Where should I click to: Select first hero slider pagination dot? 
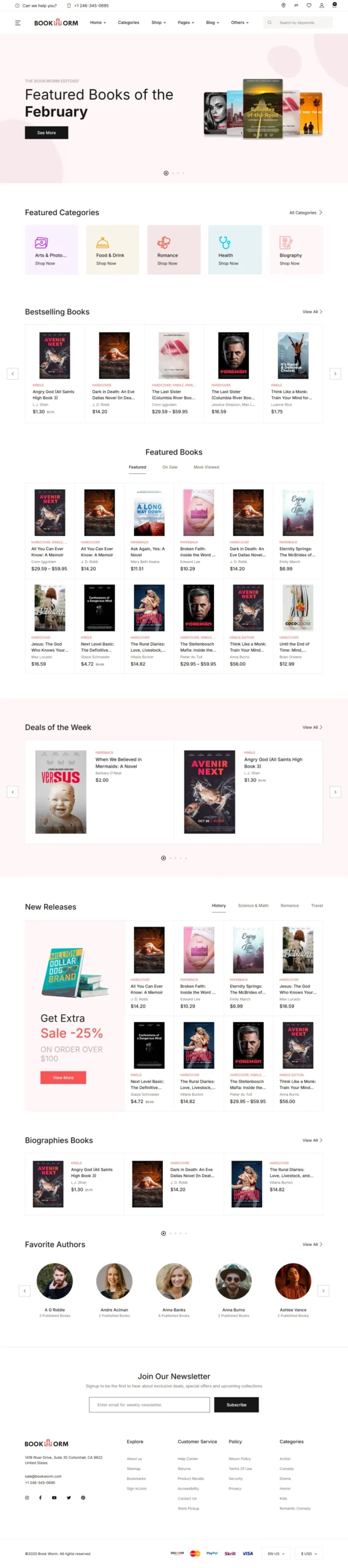[166, 173]
